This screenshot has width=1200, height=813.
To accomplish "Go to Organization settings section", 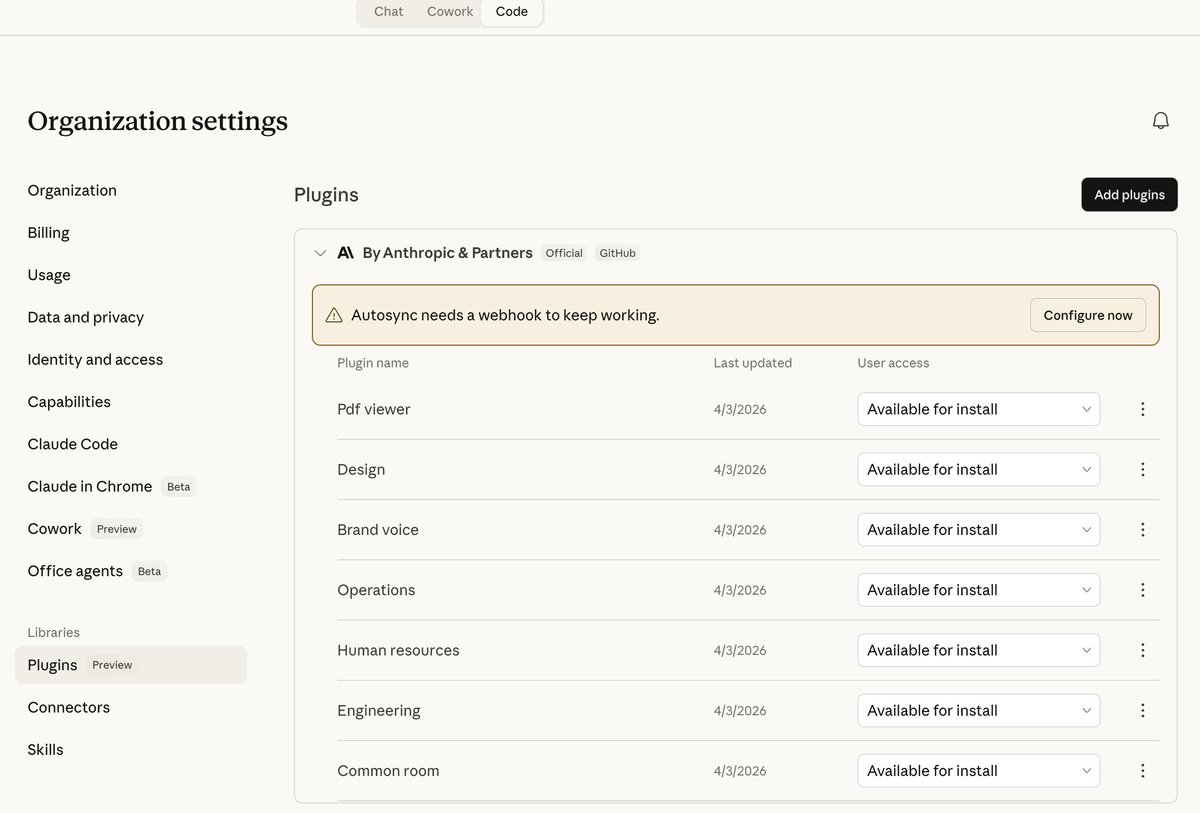I will (x=72, y=190).
